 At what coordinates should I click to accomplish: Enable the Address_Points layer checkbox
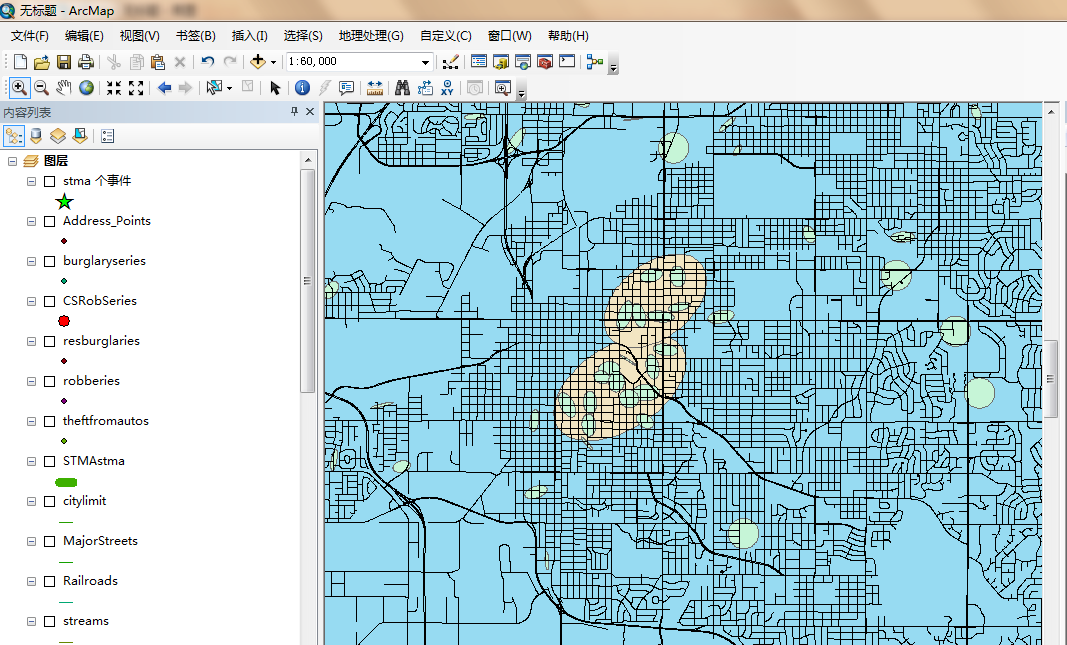[50, 222]
